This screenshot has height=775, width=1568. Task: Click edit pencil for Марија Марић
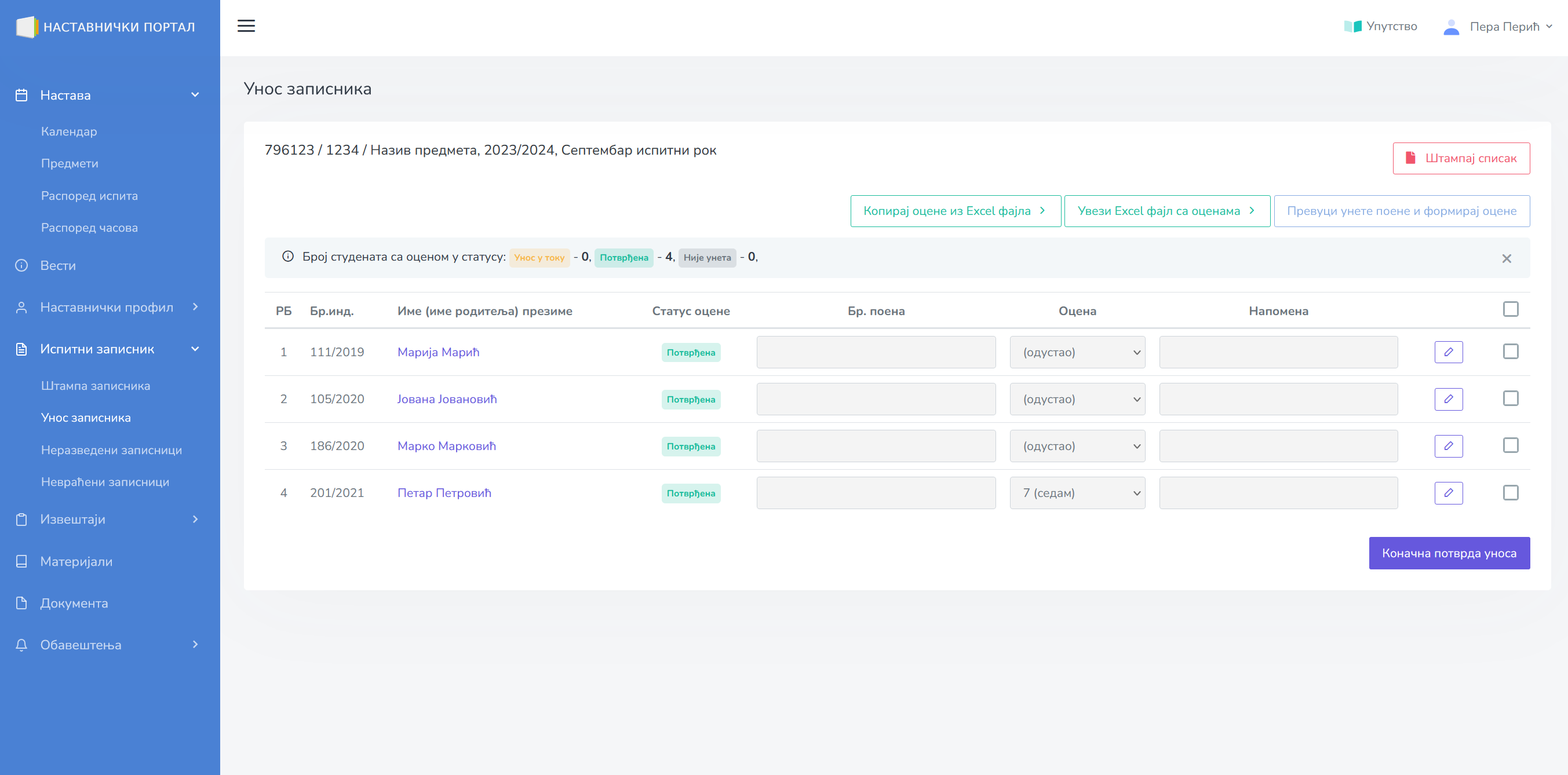click(1448, 352)
